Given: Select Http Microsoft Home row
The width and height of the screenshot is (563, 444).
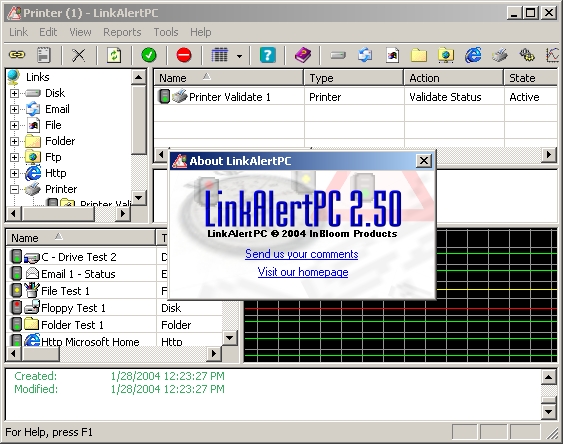Looking at the screenshot, I should 115,341.
